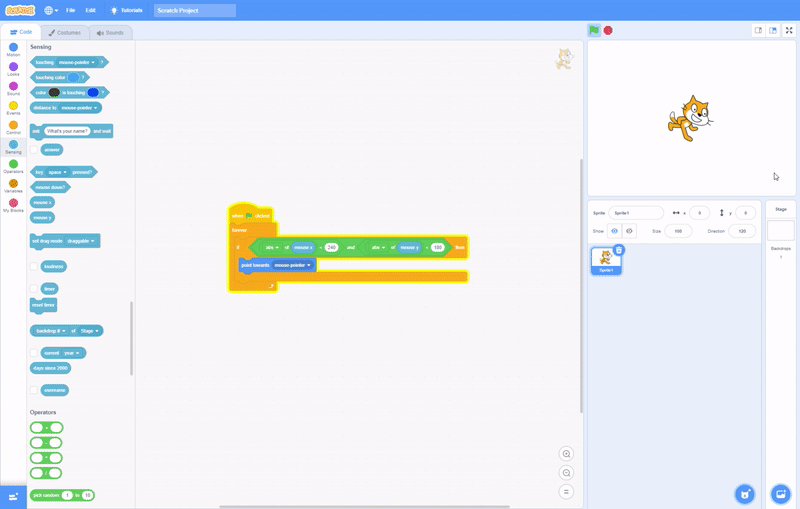Image resolution: width=800 pixels, height=509 pixels.
Task: Zoom out on the code workspace
Action: tap(566, 473)
